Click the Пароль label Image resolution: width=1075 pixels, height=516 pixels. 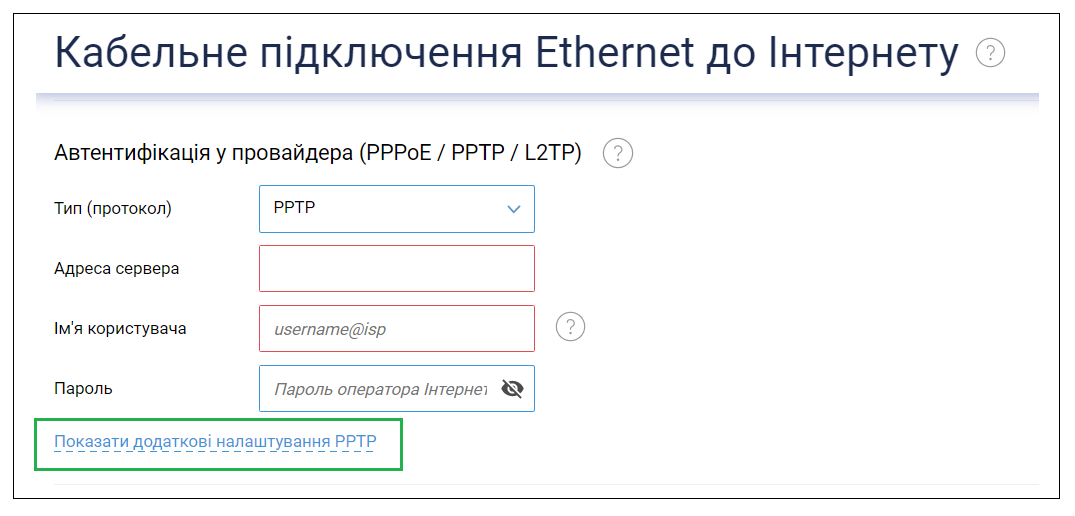(x=83, y=389)
